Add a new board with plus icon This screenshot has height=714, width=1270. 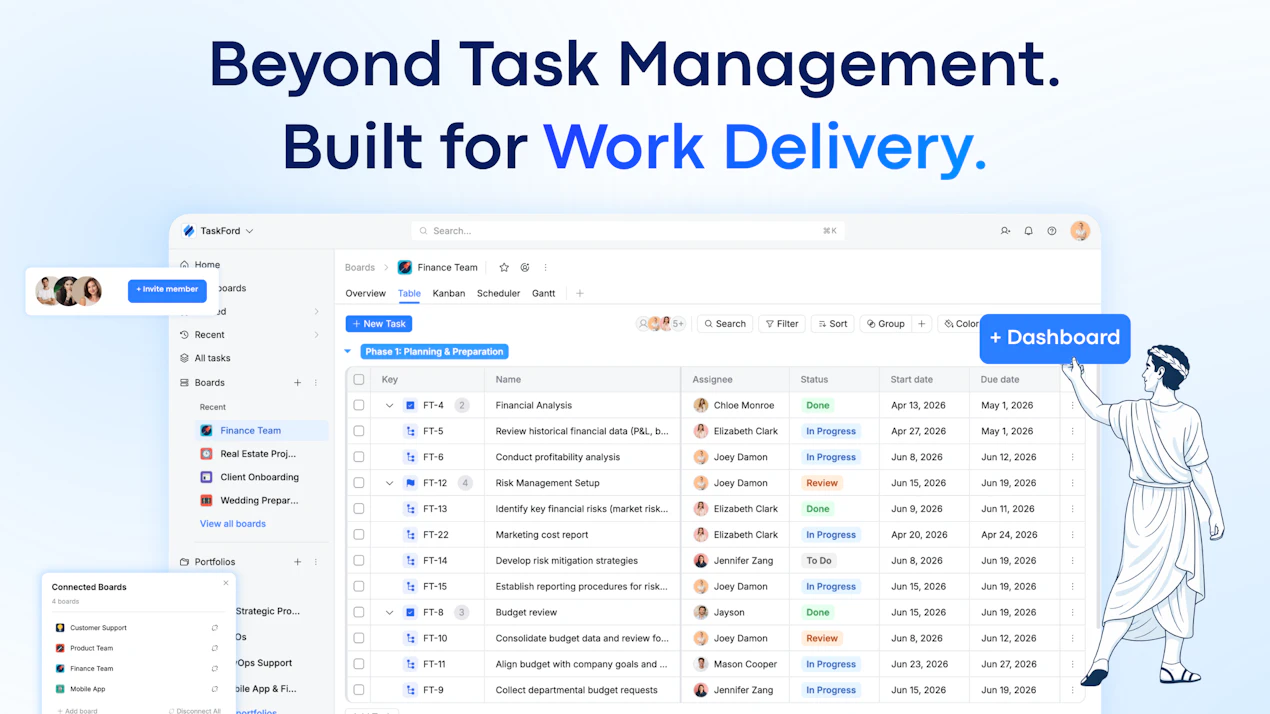(297, 383)
